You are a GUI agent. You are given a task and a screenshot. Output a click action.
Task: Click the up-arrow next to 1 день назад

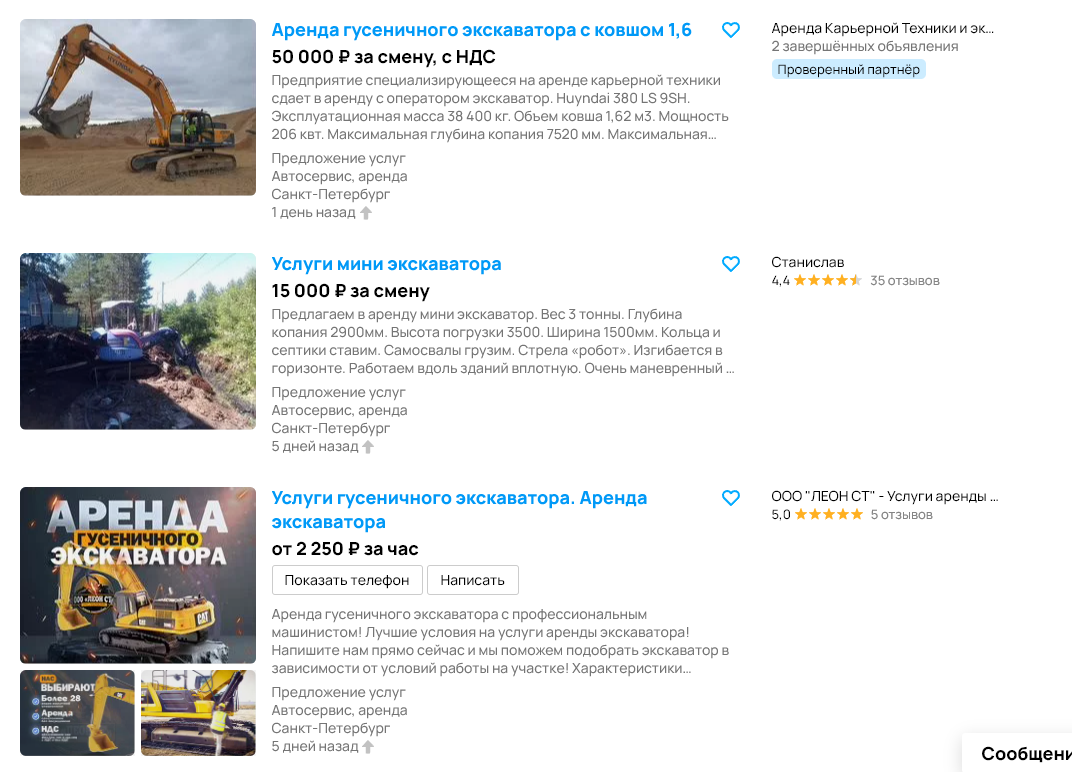click(x=366, y=213)
